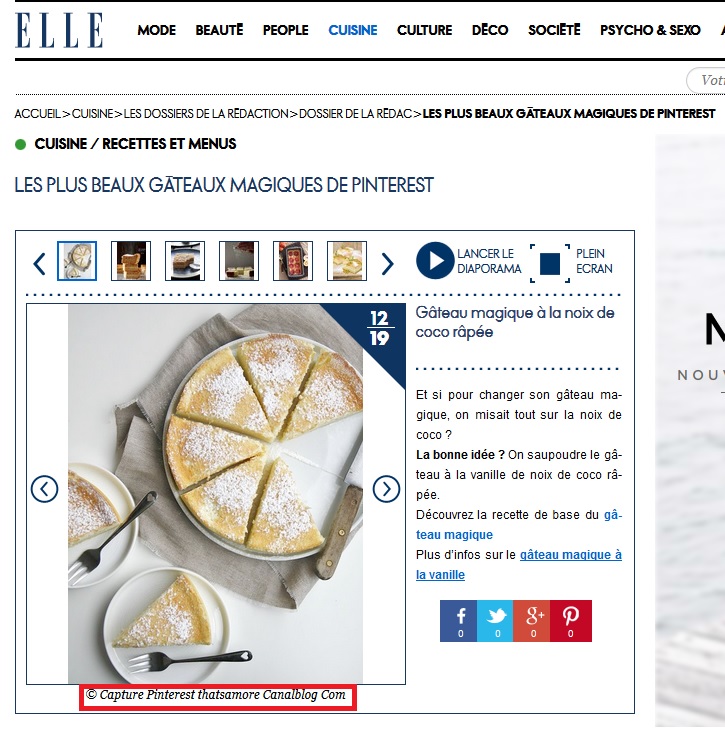Open the Psycho & Sexo section
This screenshot has height=730, width=725.
point(650,30)
